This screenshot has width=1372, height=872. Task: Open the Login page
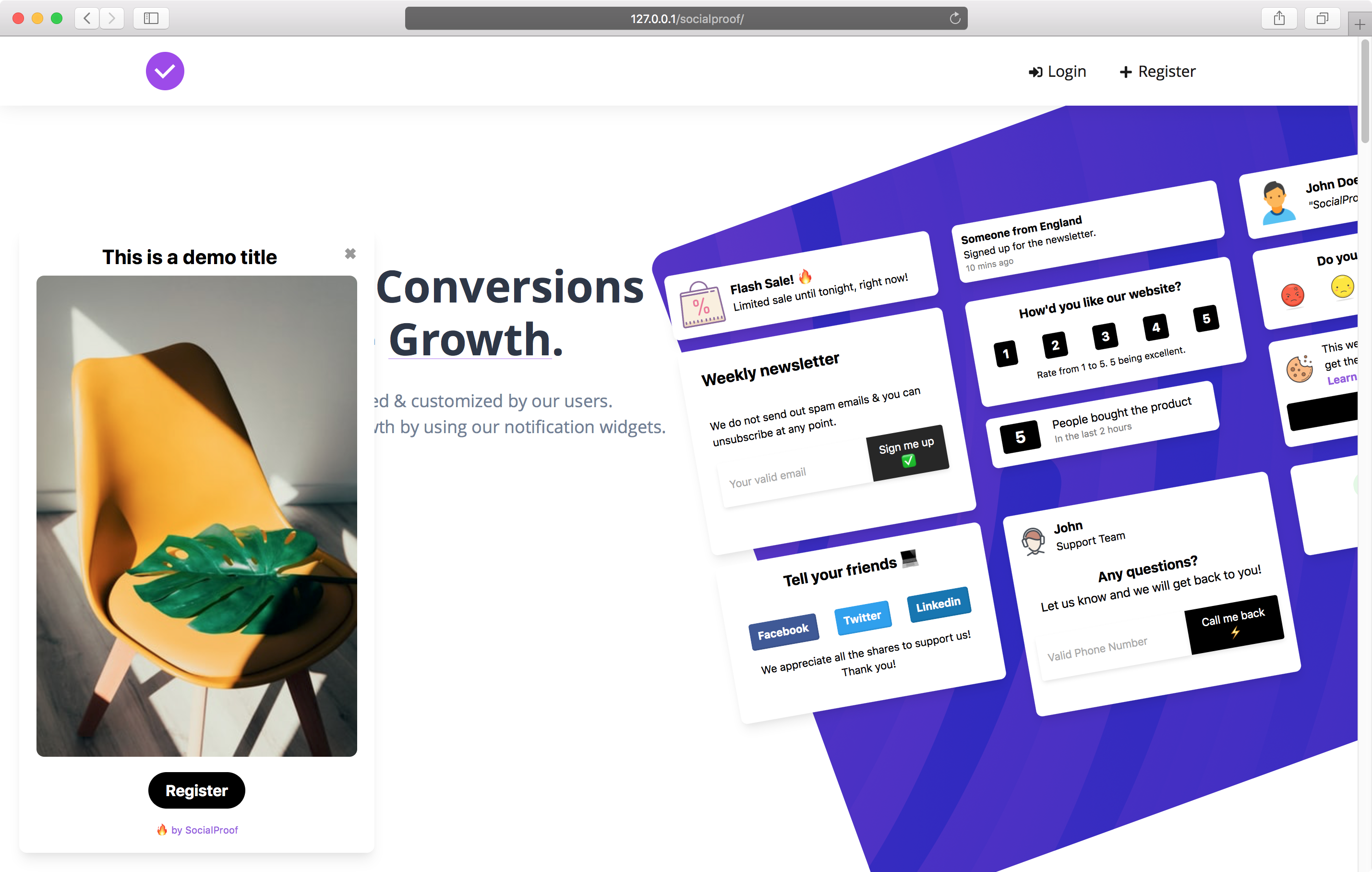point(1058,71)
